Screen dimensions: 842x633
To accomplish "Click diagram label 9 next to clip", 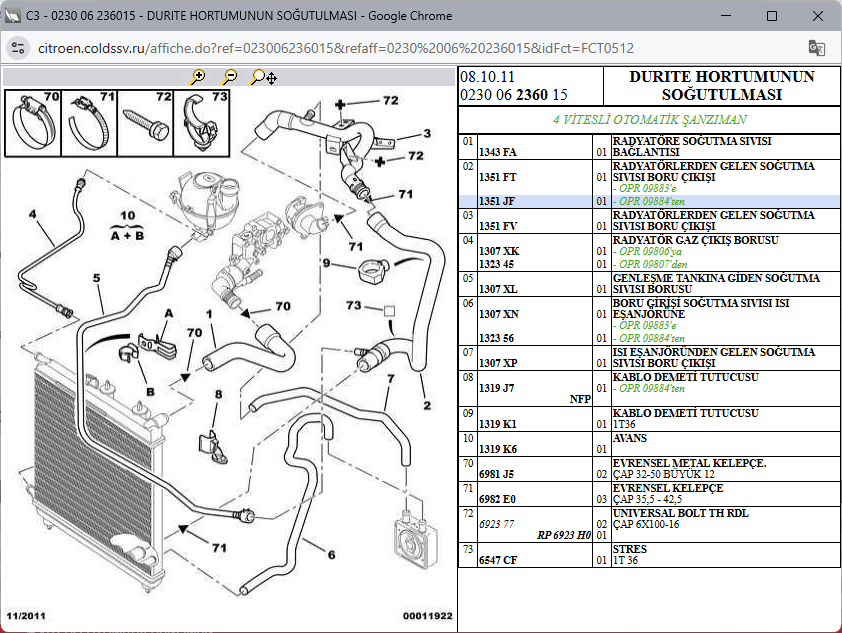I will point(326,263).
